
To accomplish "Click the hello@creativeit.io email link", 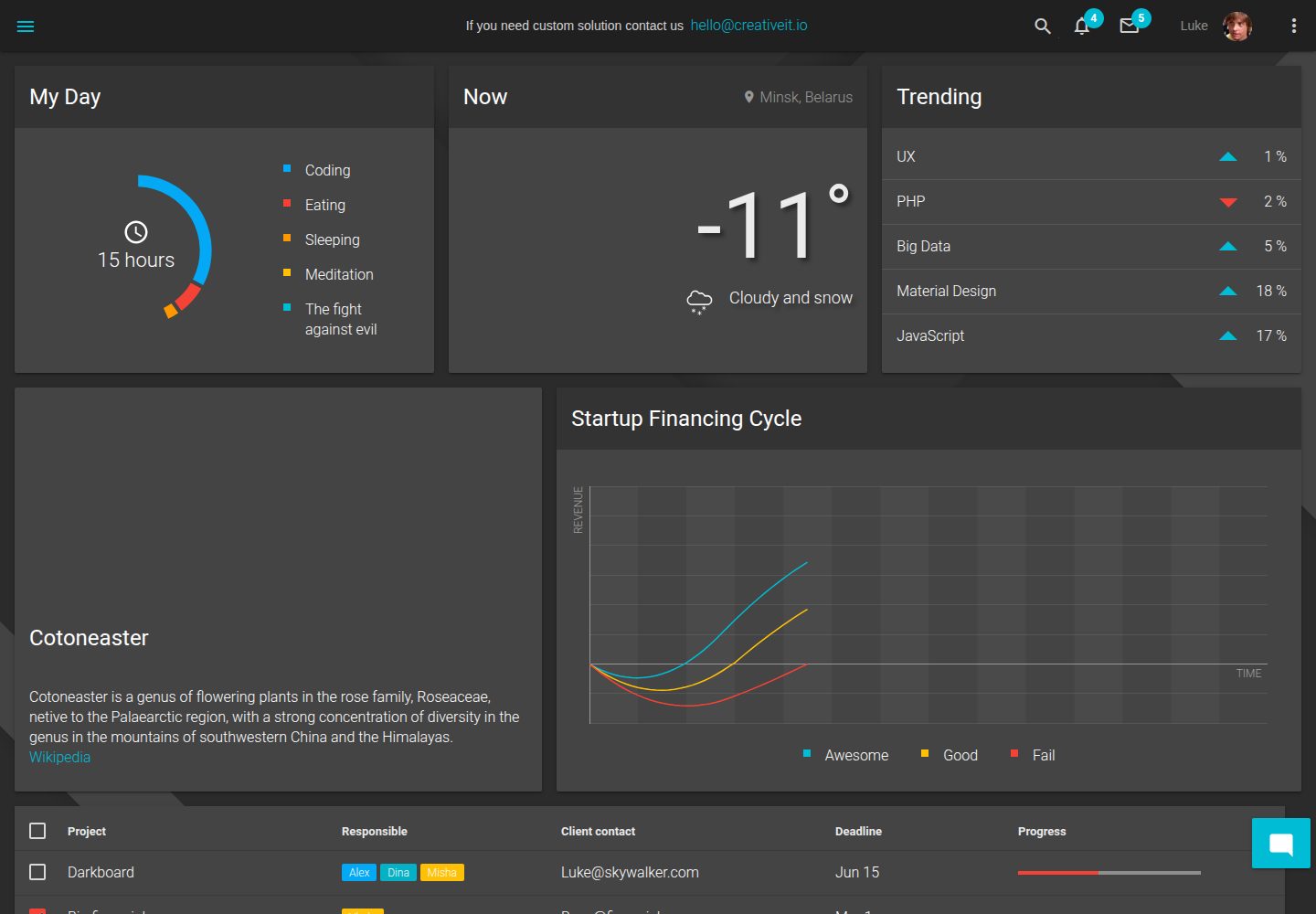I will pos(749,26).
